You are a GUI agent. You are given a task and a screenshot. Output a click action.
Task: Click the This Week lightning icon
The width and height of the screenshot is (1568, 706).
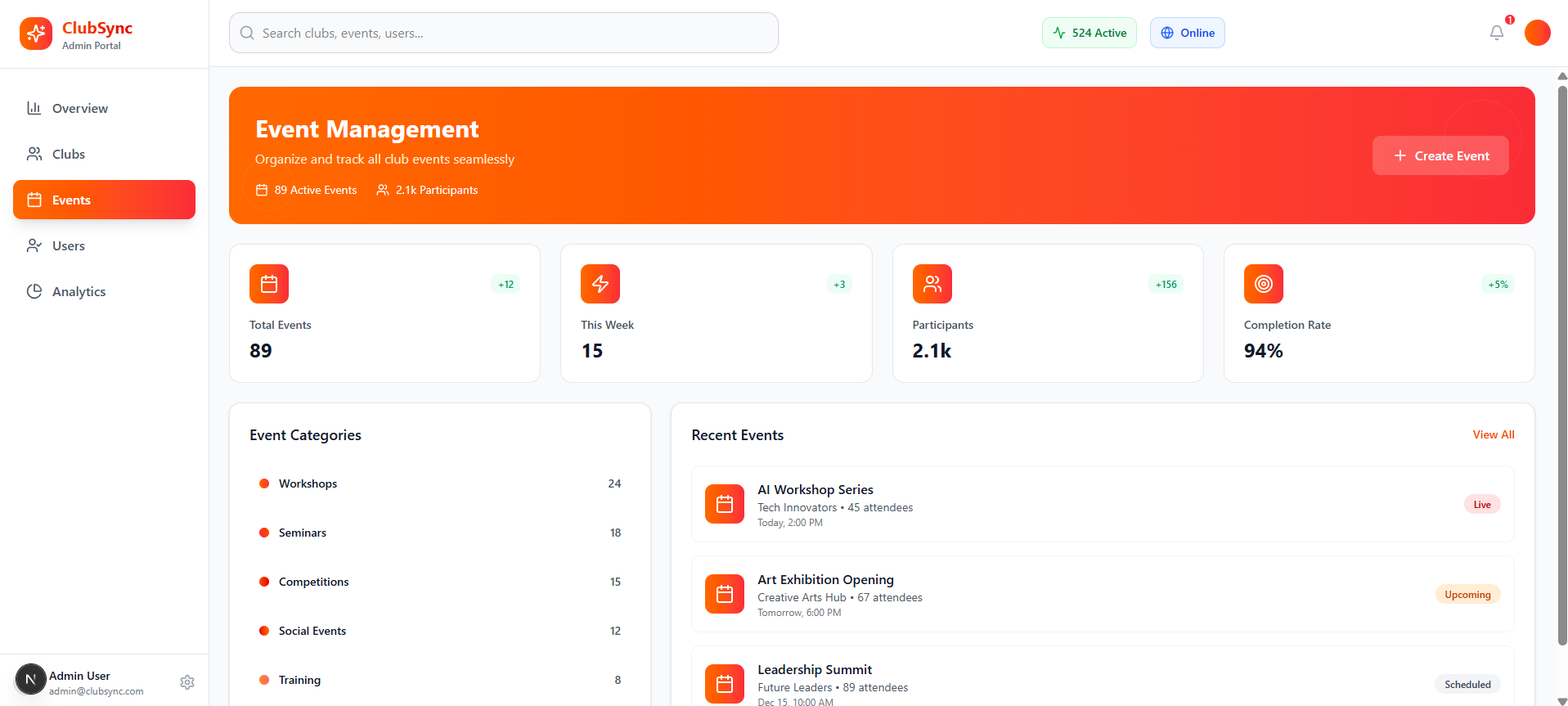coord(600,284)
